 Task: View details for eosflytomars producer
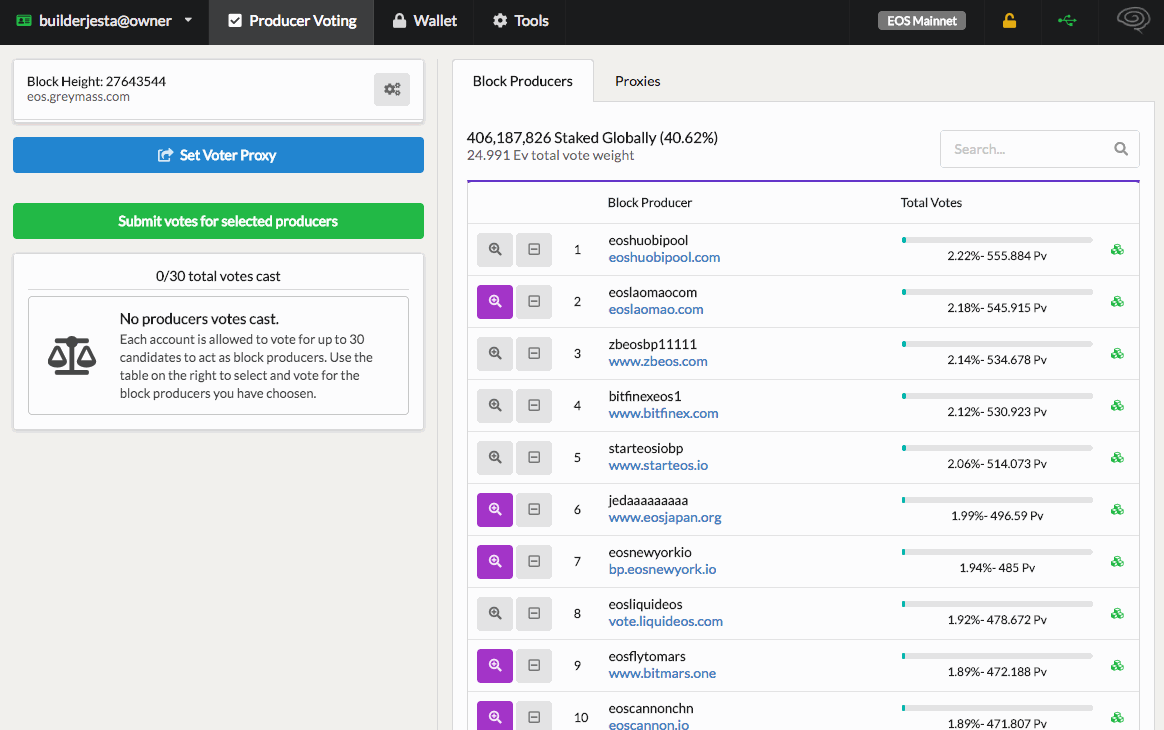(x=494, y=665)
